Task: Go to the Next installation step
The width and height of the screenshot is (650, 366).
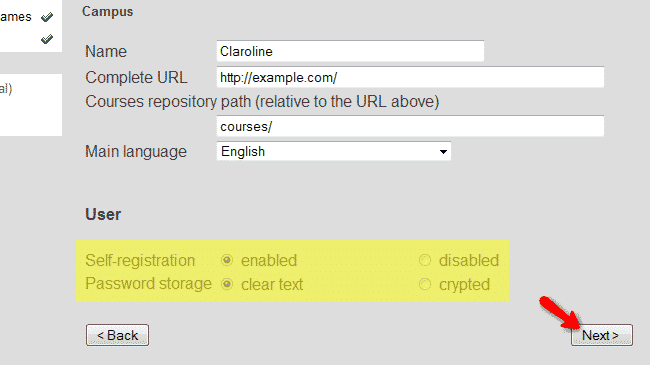Action: pos(602,335)
